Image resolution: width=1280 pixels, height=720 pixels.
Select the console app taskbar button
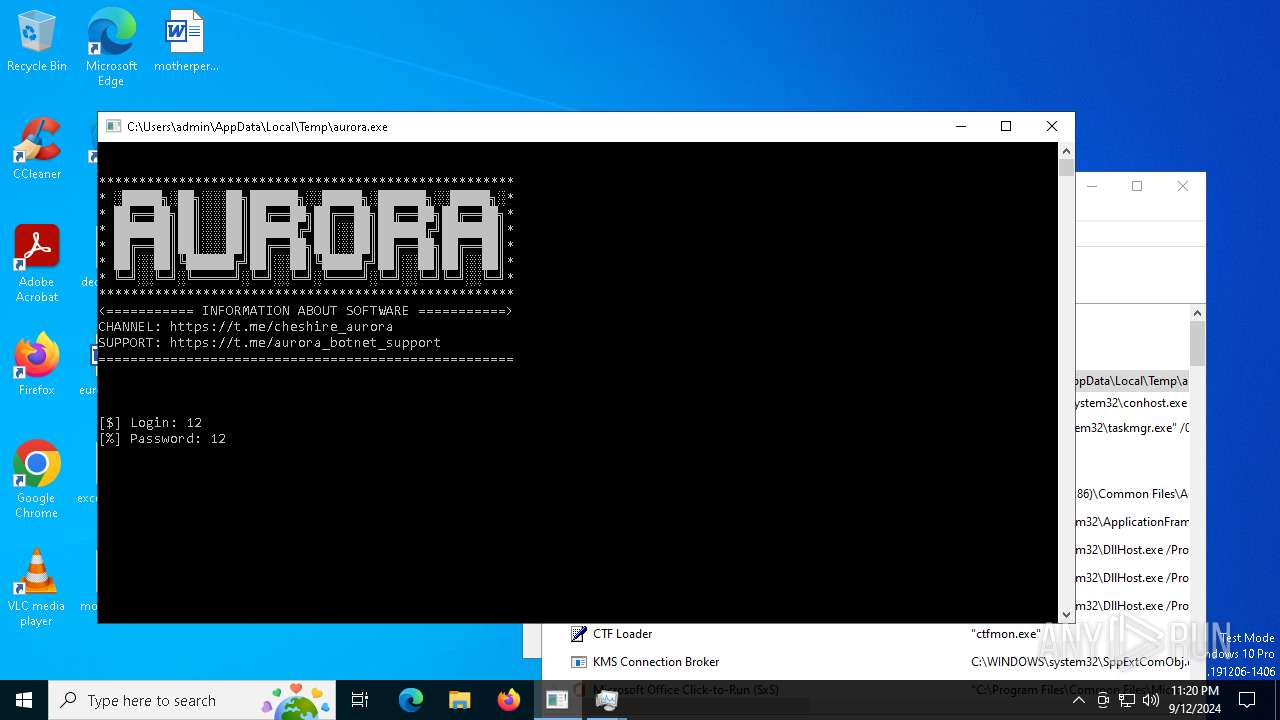(x=557, y=700)
